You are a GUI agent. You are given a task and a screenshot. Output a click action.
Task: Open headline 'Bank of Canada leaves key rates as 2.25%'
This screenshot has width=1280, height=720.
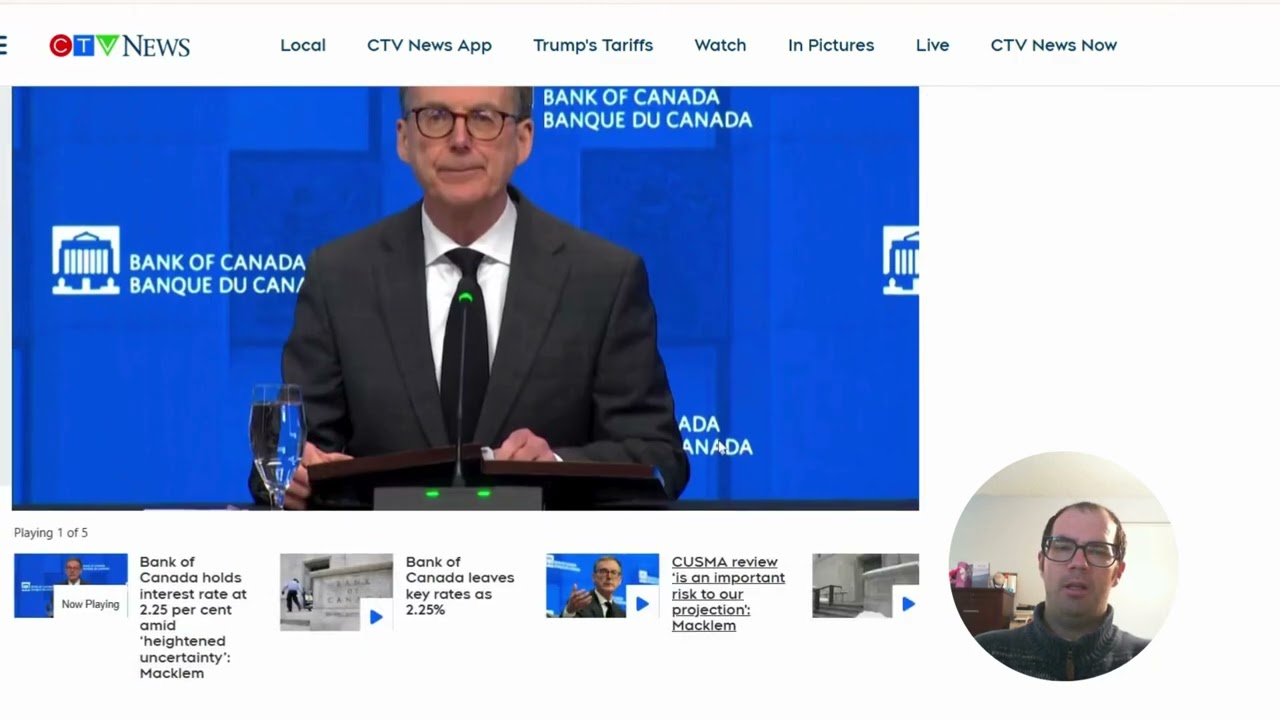[x=460, y=585]
